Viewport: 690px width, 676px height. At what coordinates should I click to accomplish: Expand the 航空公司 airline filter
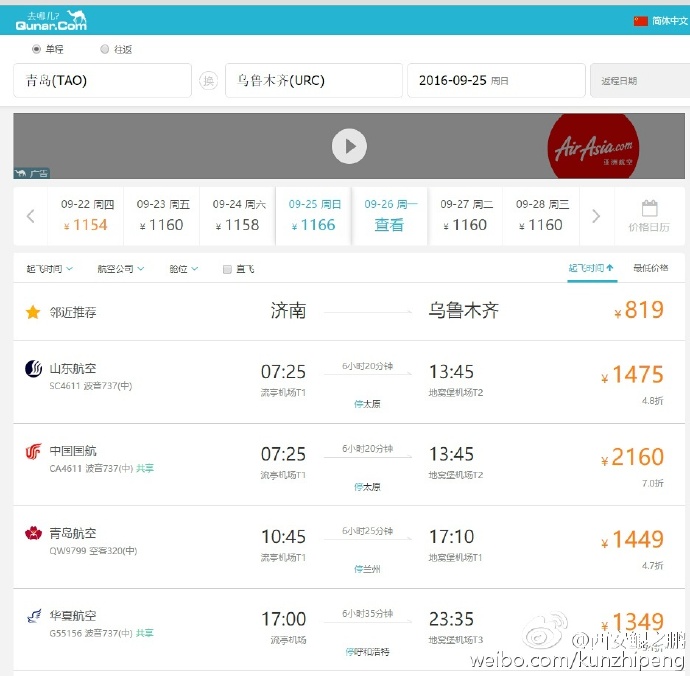[x=121, y=268]
